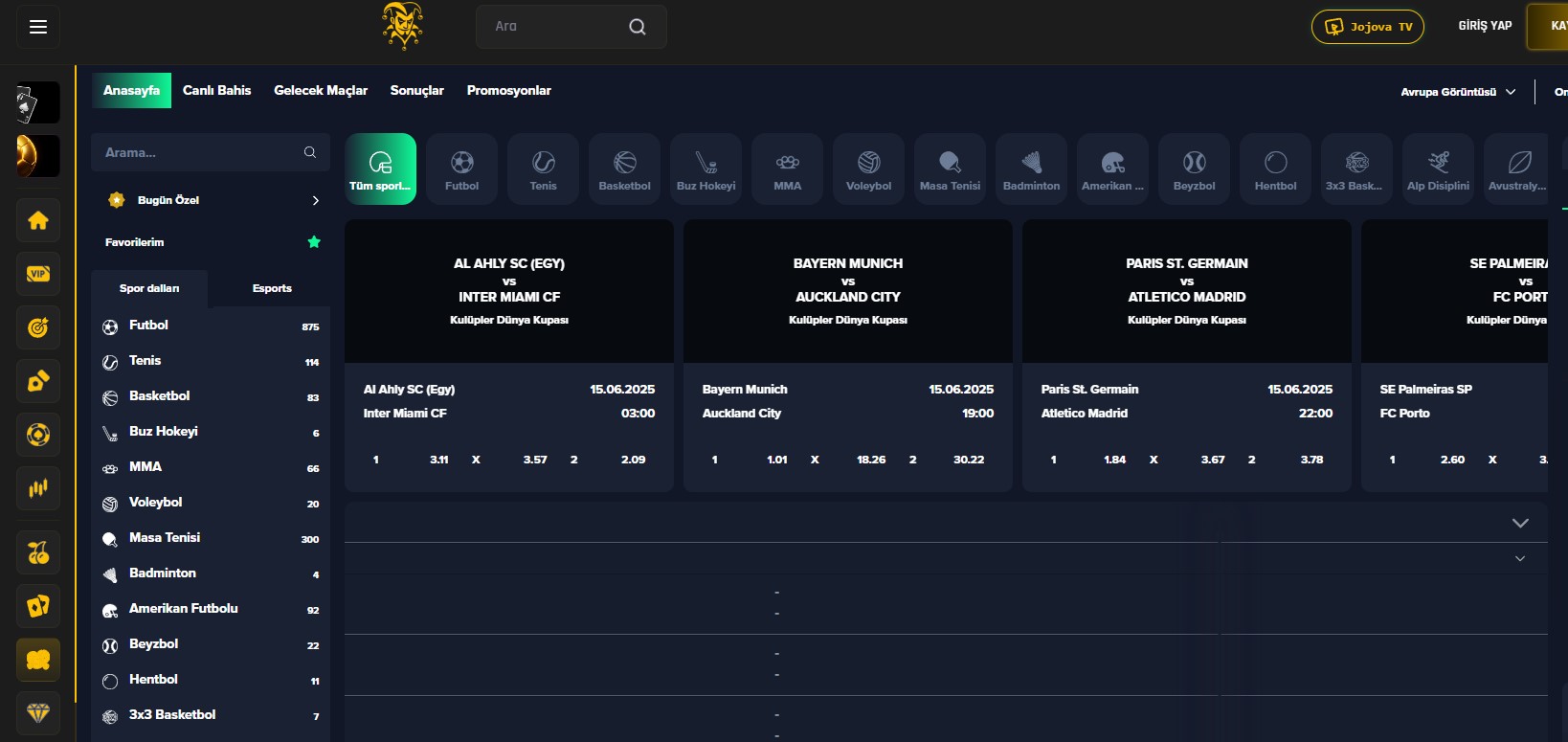Select Alp Disiplini filter icon
The image size is (1568, 742).
pyautogui.click(x=1438, y=169)
